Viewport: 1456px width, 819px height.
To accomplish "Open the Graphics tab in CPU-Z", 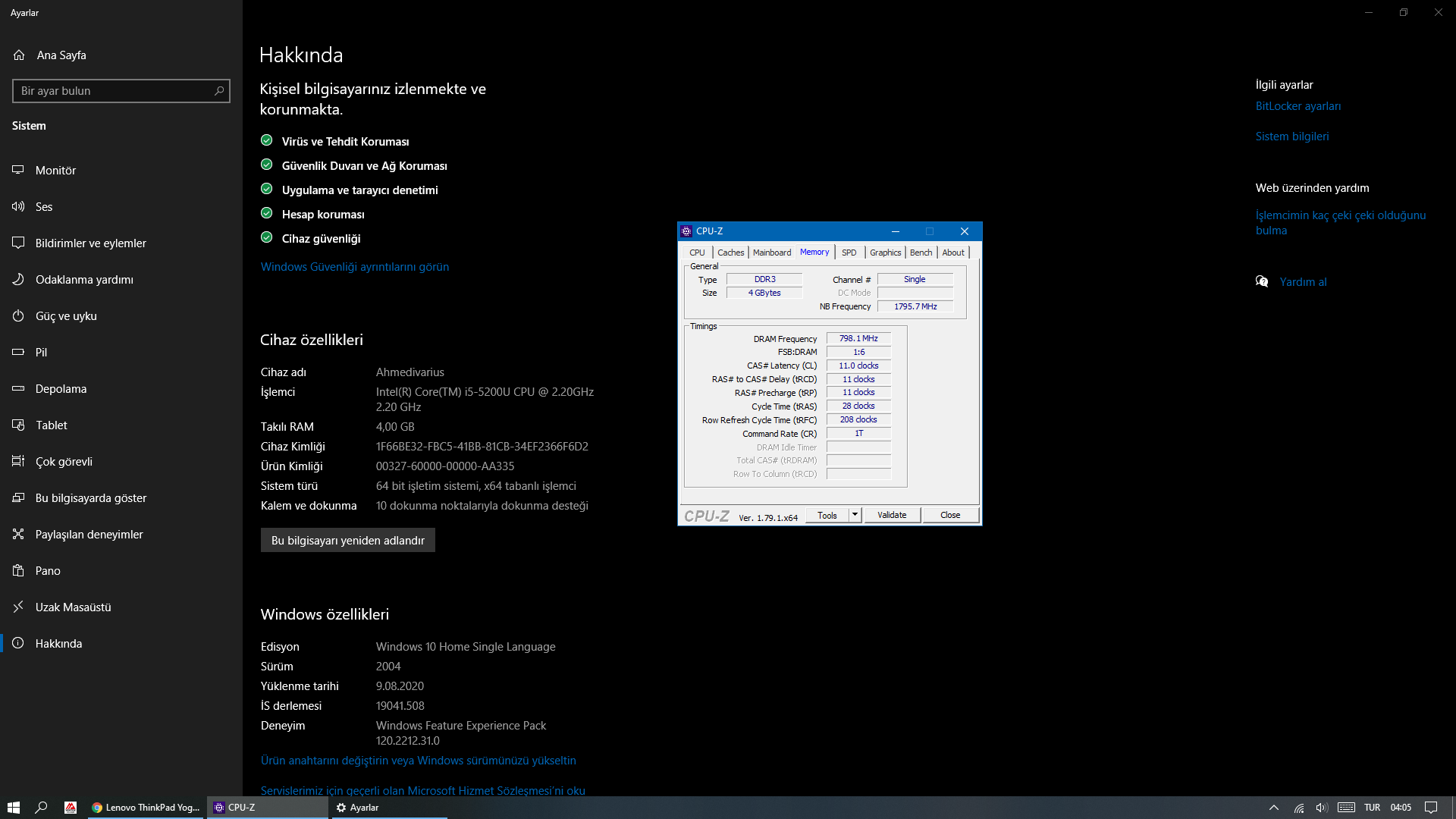I will pos(885,253).
